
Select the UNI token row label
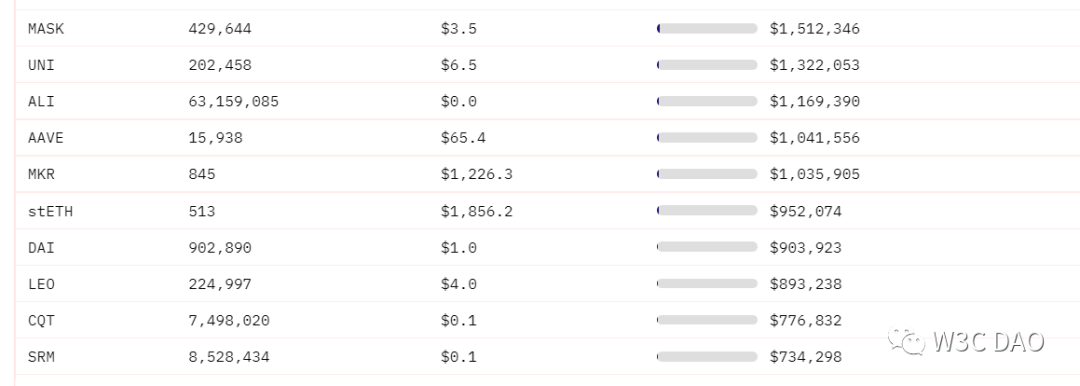(41, 65)
